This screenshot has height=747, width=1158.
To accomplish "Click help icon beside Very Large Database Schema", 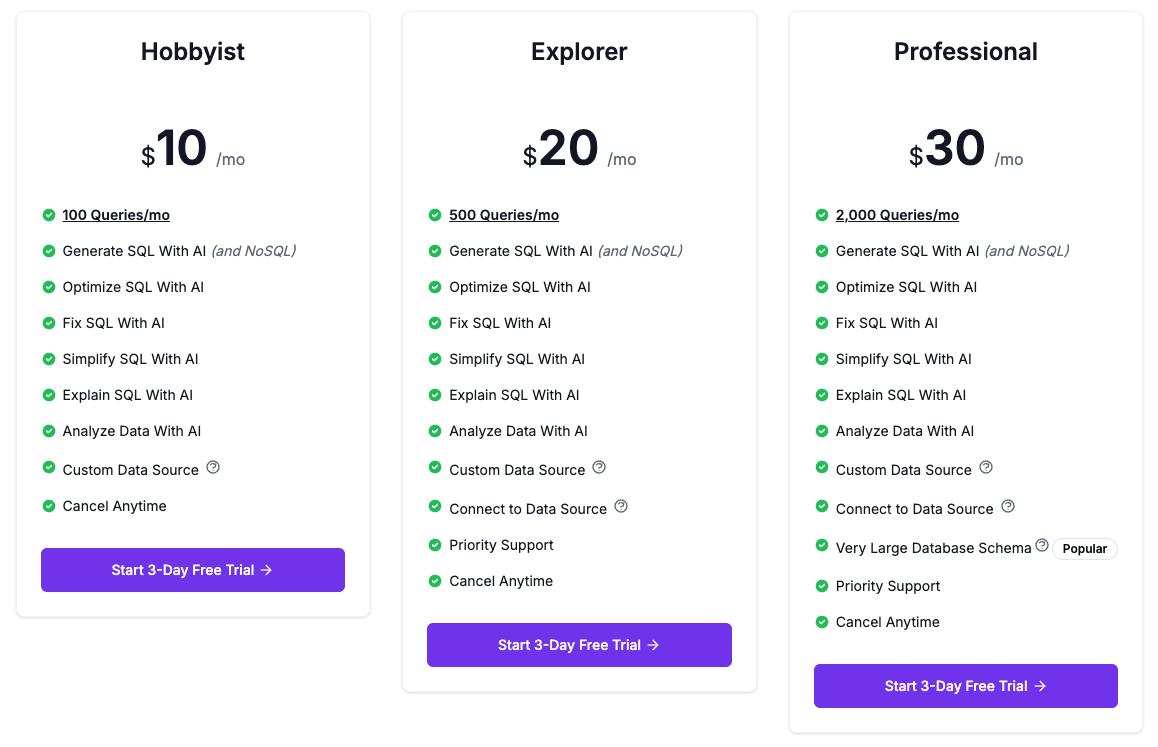I will (1042, 545).
